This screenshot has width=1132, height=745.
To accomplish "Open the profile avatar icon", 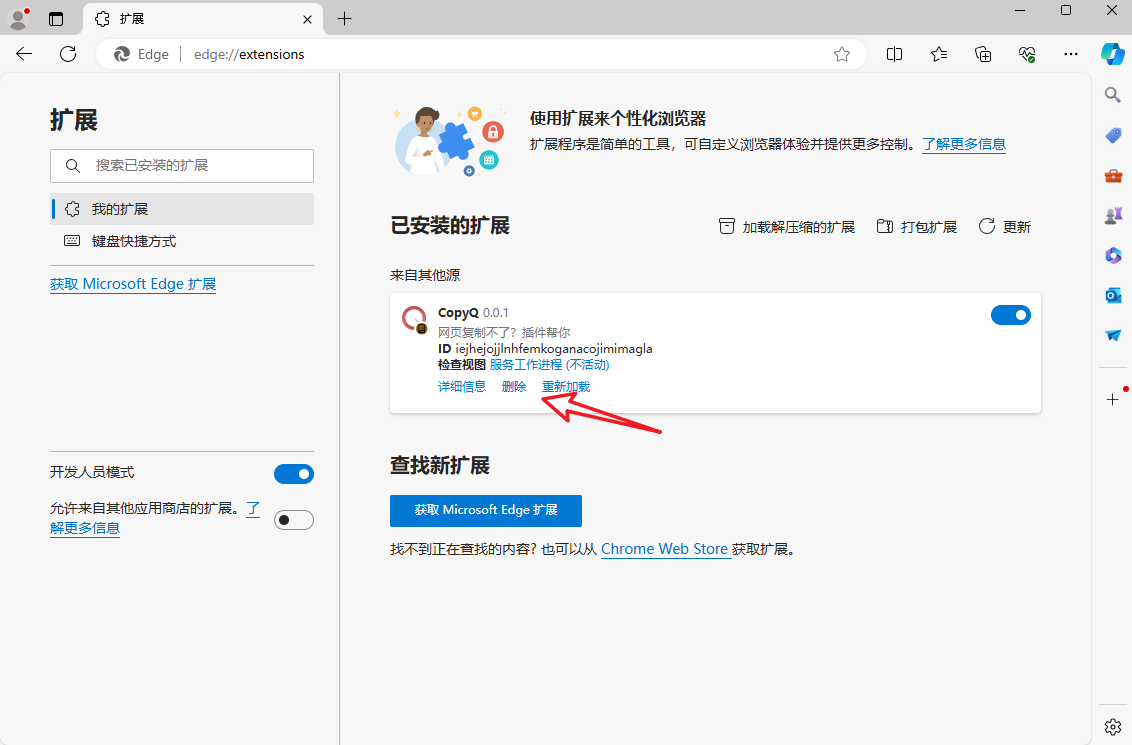I will (18, 19).
